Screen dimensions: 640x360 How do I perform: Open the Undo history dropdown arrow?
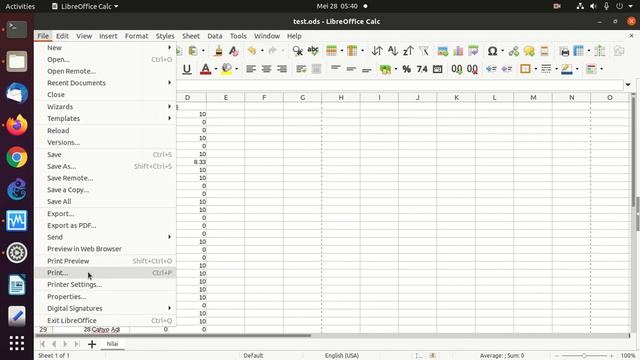pyautogui.click(x=262, y=51)
